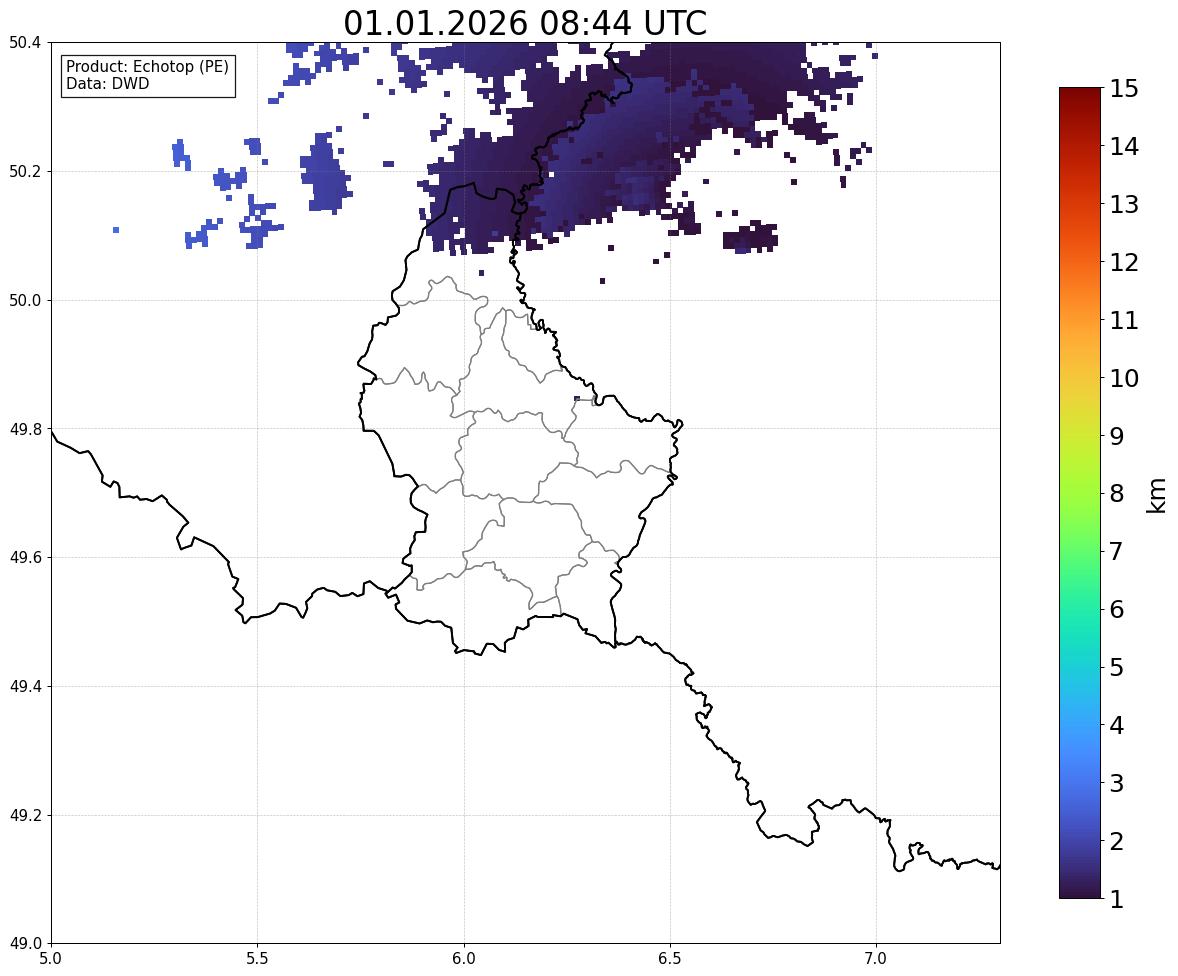This screenshot has width=1178, height=976.
Task: Click latitude axis label 50.4
Action: [25, 43]
